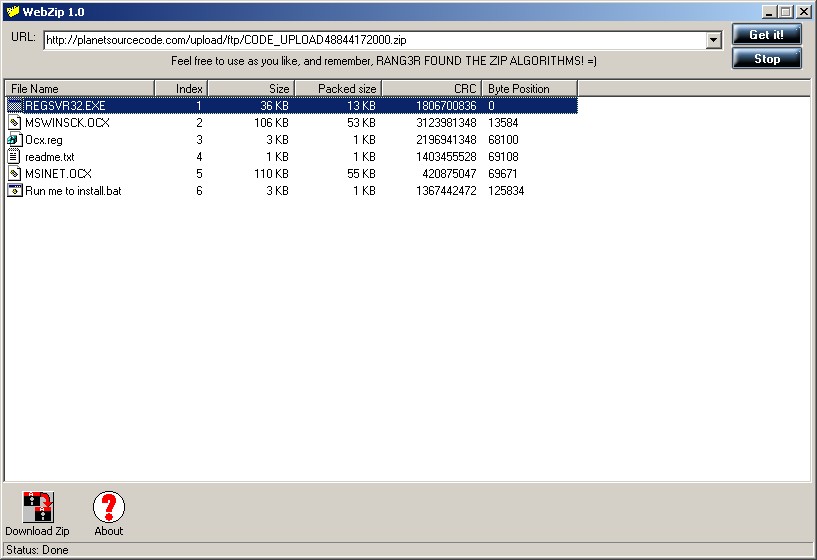Sort by Byte Position column header

[x=529, y=89]
